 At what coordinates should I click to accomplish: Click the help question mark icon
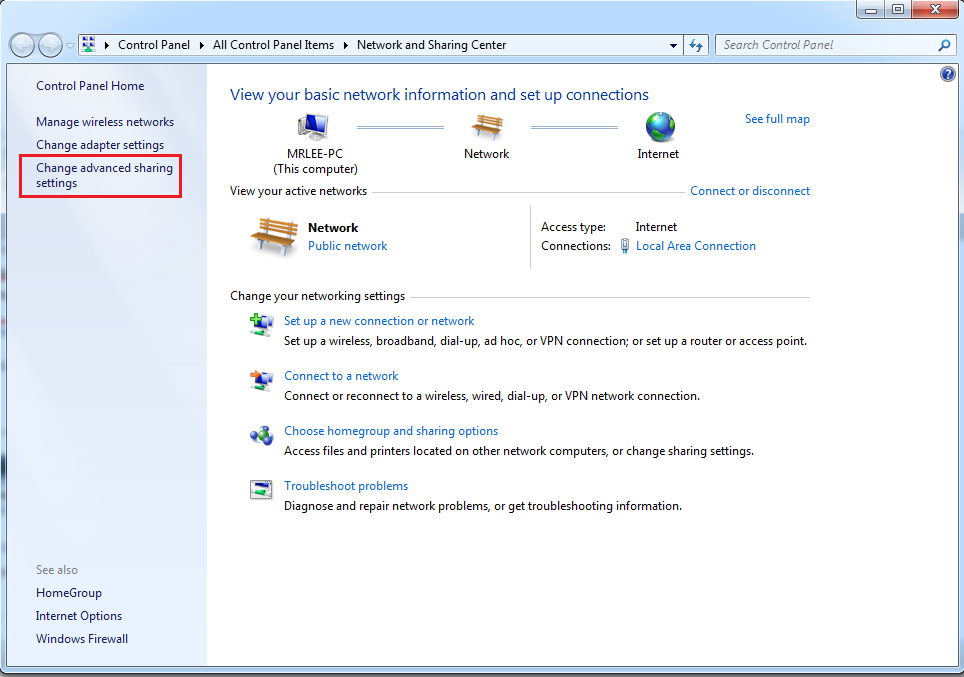click(x=948, y=75)
